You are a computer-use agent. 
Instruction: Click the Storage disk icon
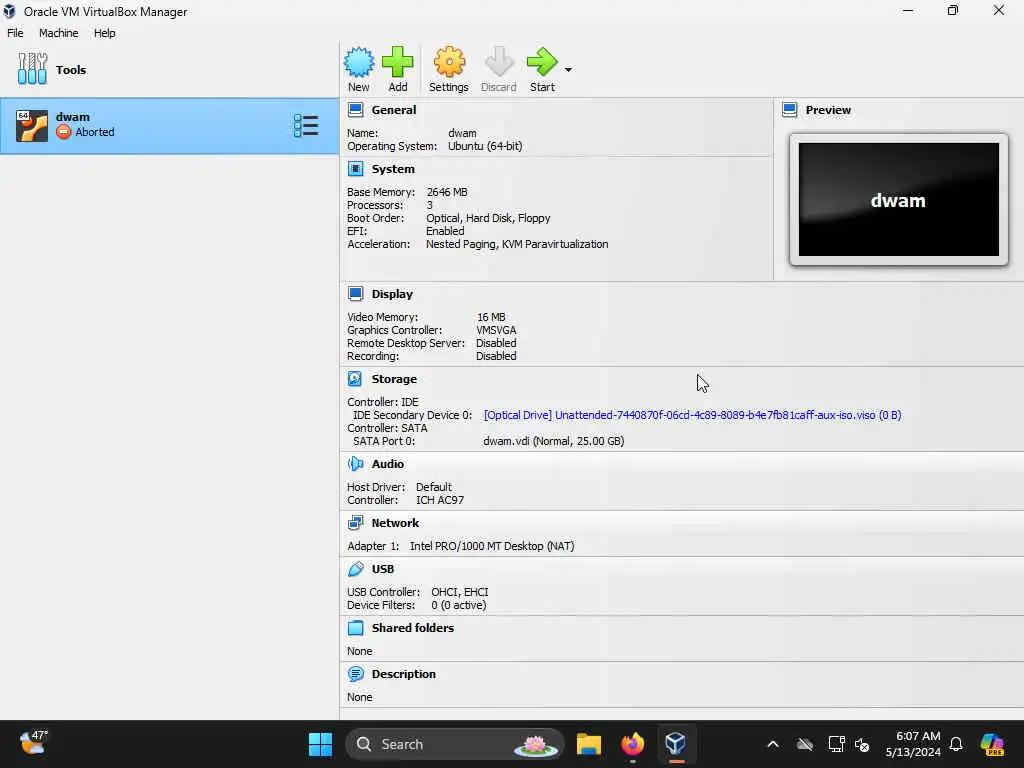355,379
